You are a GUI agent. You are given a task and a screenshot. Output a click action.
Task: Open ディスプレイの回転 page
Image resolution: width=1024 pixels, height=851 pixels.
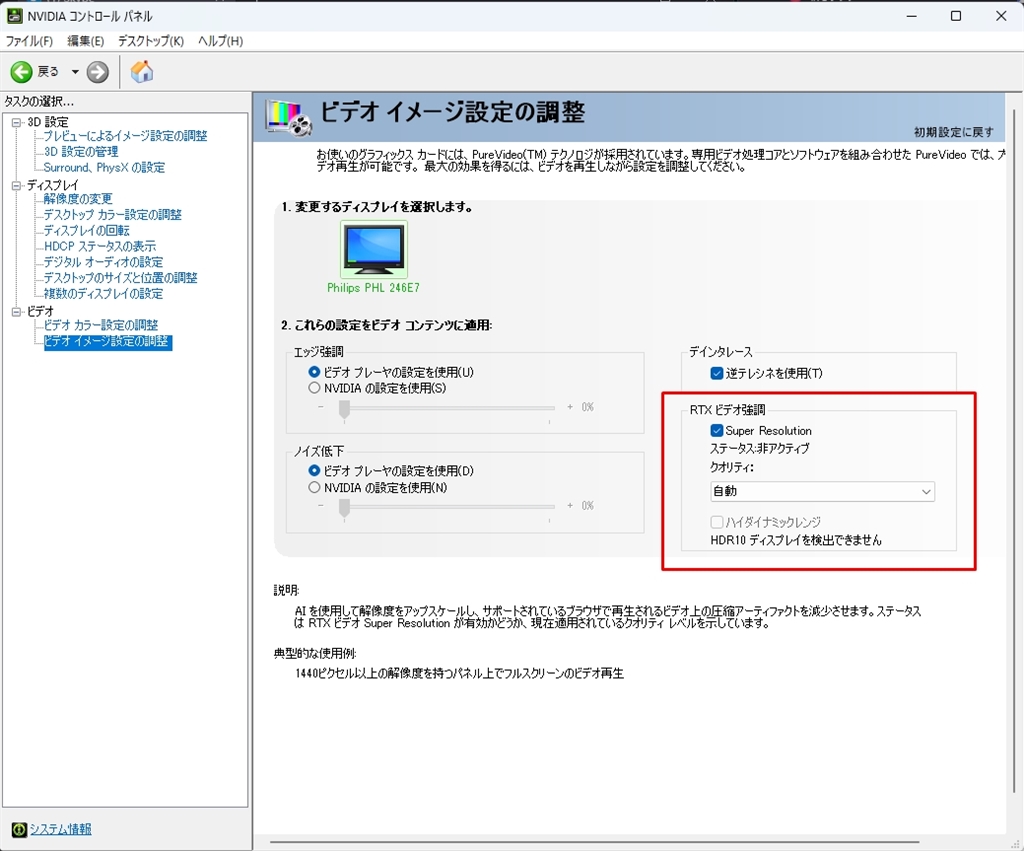(86, 231)
